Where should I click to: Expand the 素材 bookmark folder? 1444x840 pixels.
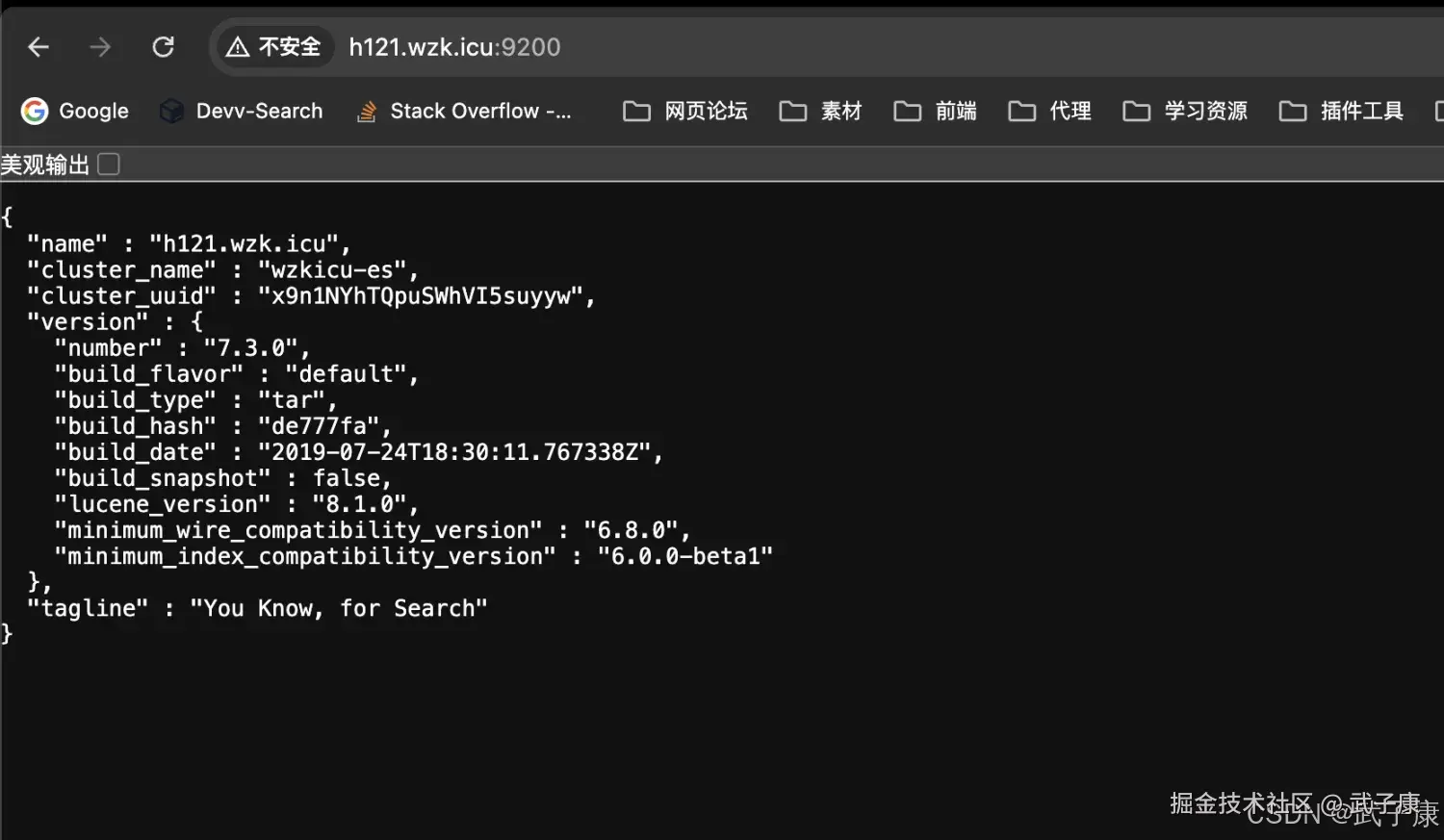click(820, 112)
